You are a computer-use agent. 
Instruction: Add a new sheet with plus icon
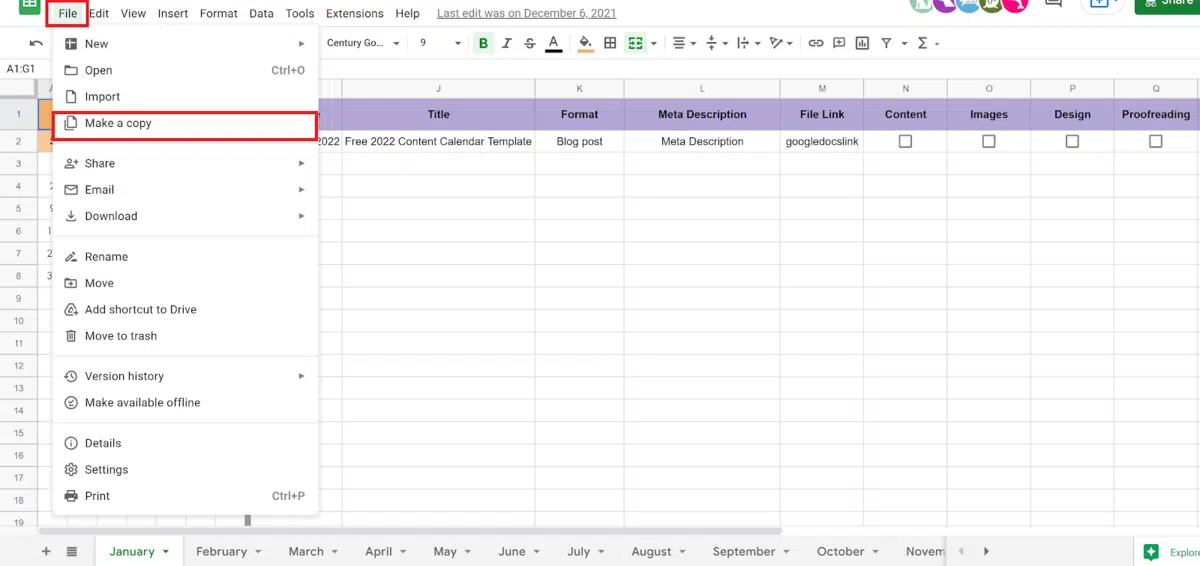[46, 551]
